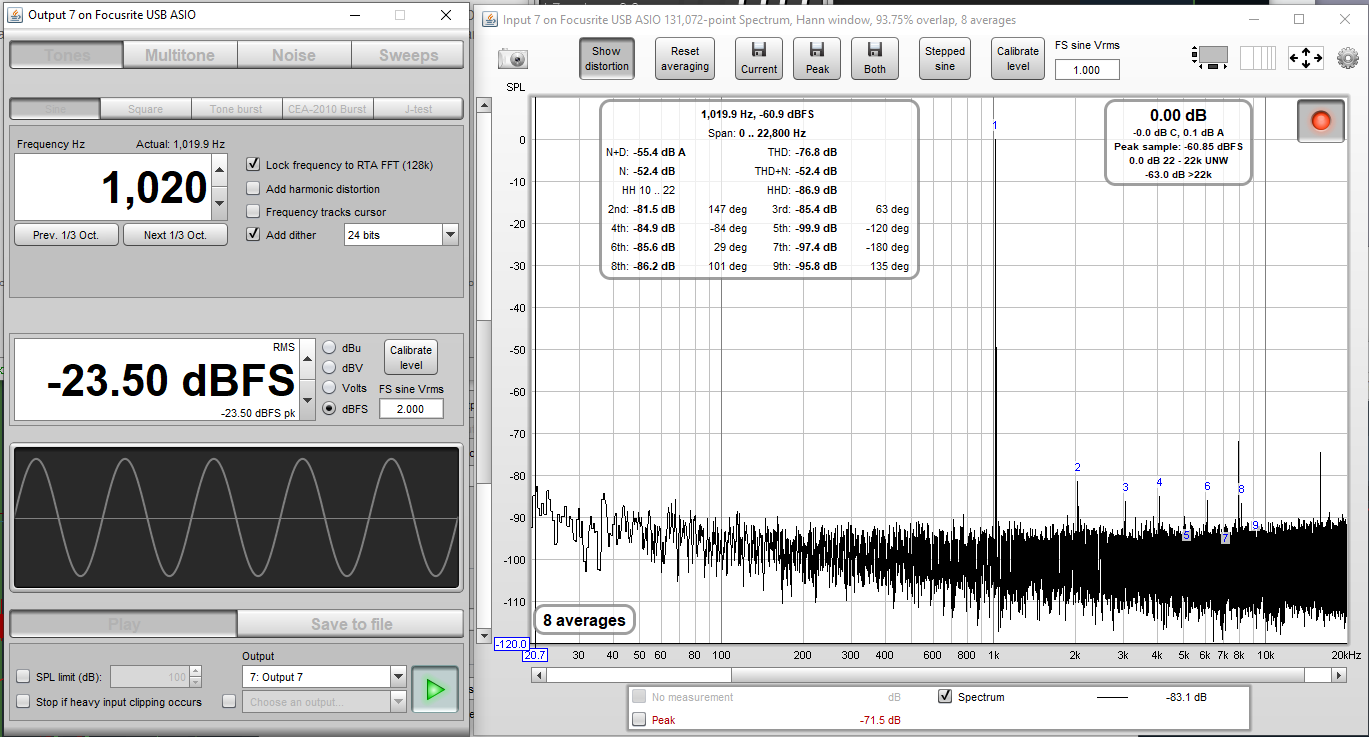This screenshot has height=737, width=1369.
Task: Click the horizontal scrollbar under the graph
Action: pos(939,675)
